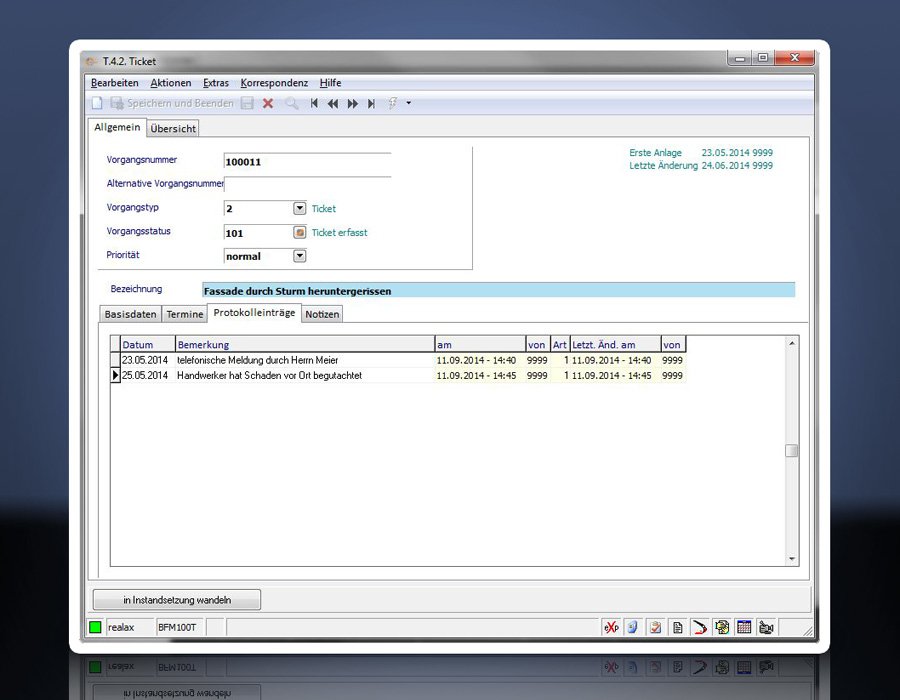Open the Vorgangsstatus selection button

pos(299,232)
